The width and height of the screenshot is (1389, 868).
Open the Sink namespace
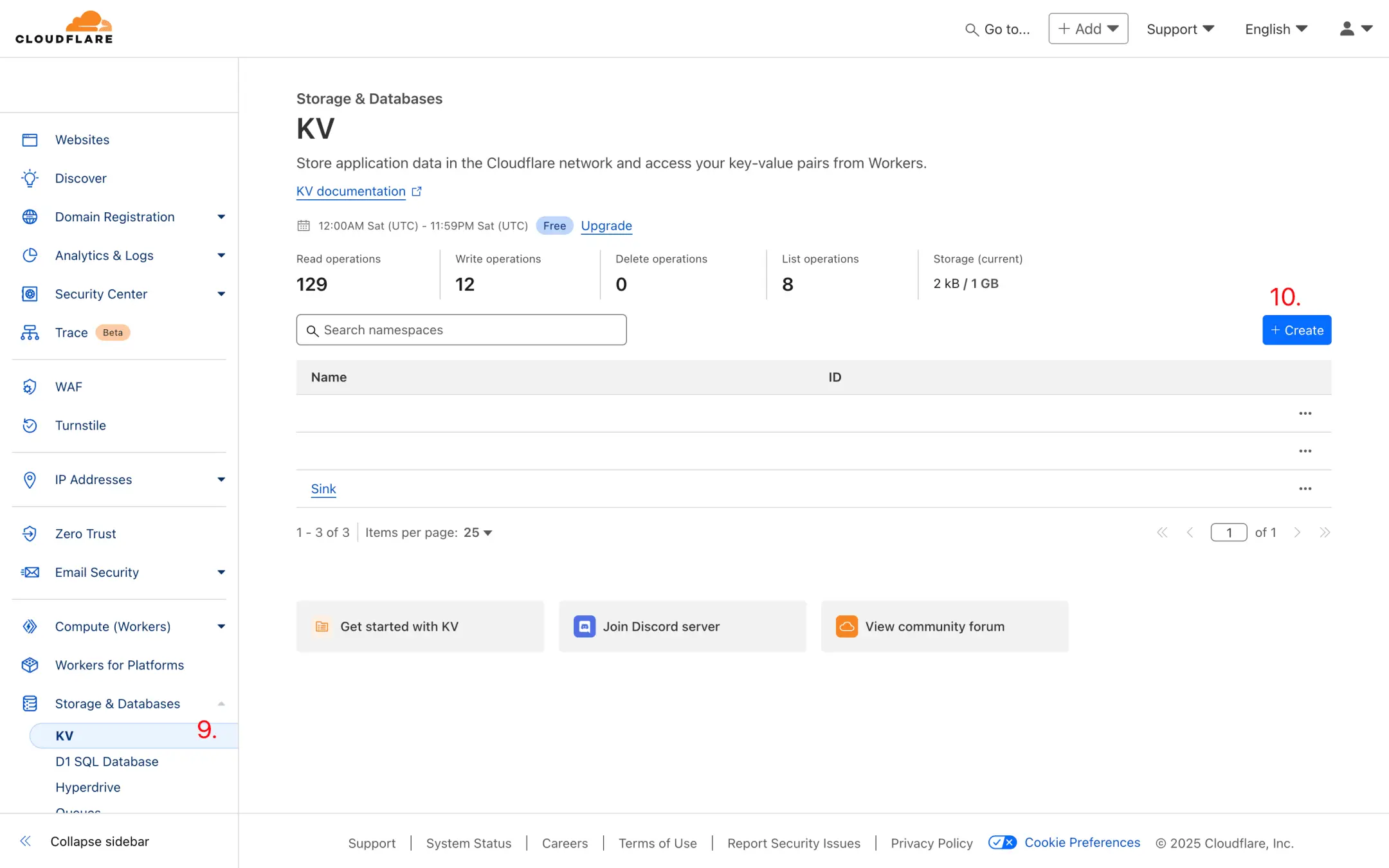pos(323,489)
